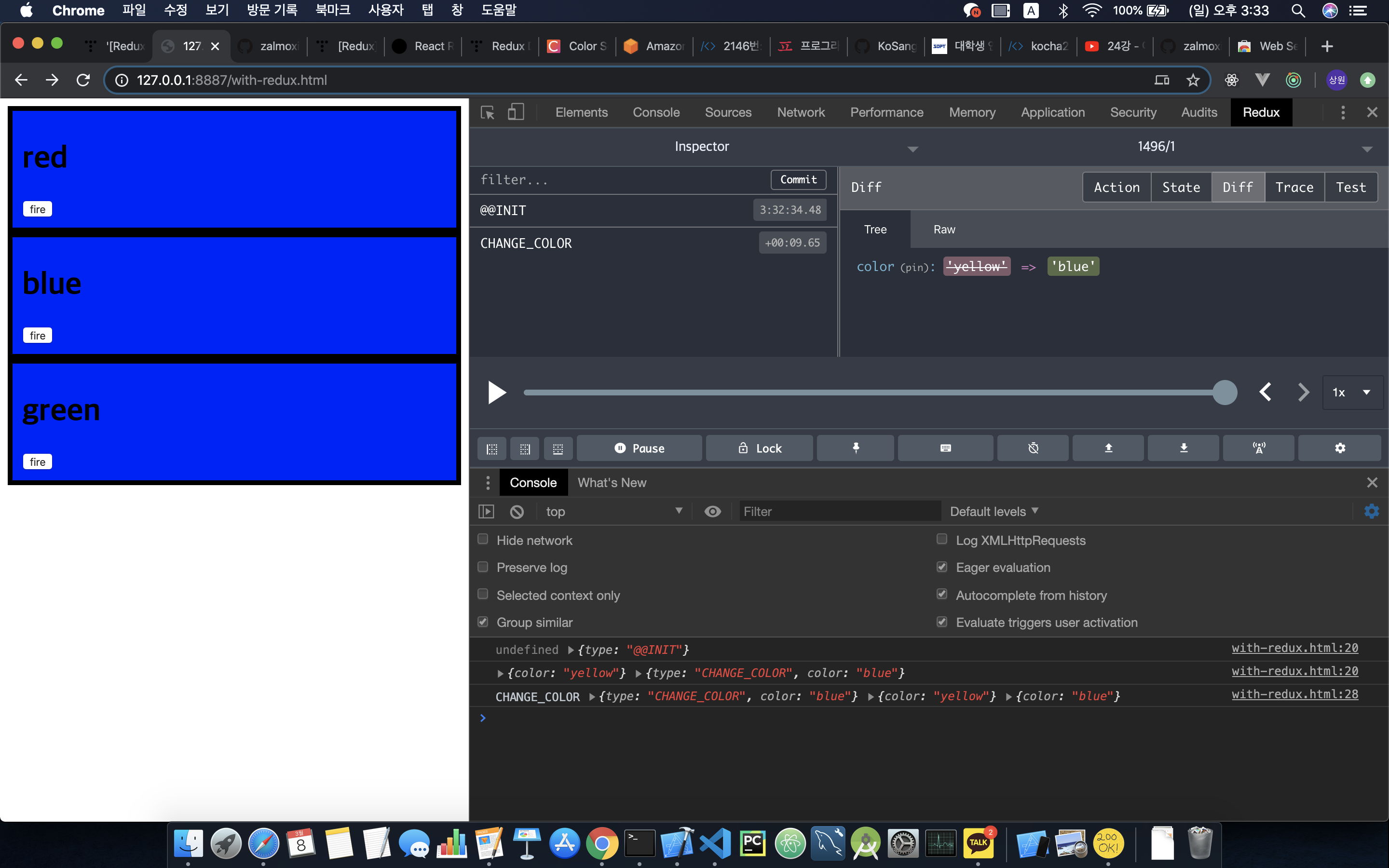
Task: Toggle the device toolbar icon
Action: (x=516, y=112)
